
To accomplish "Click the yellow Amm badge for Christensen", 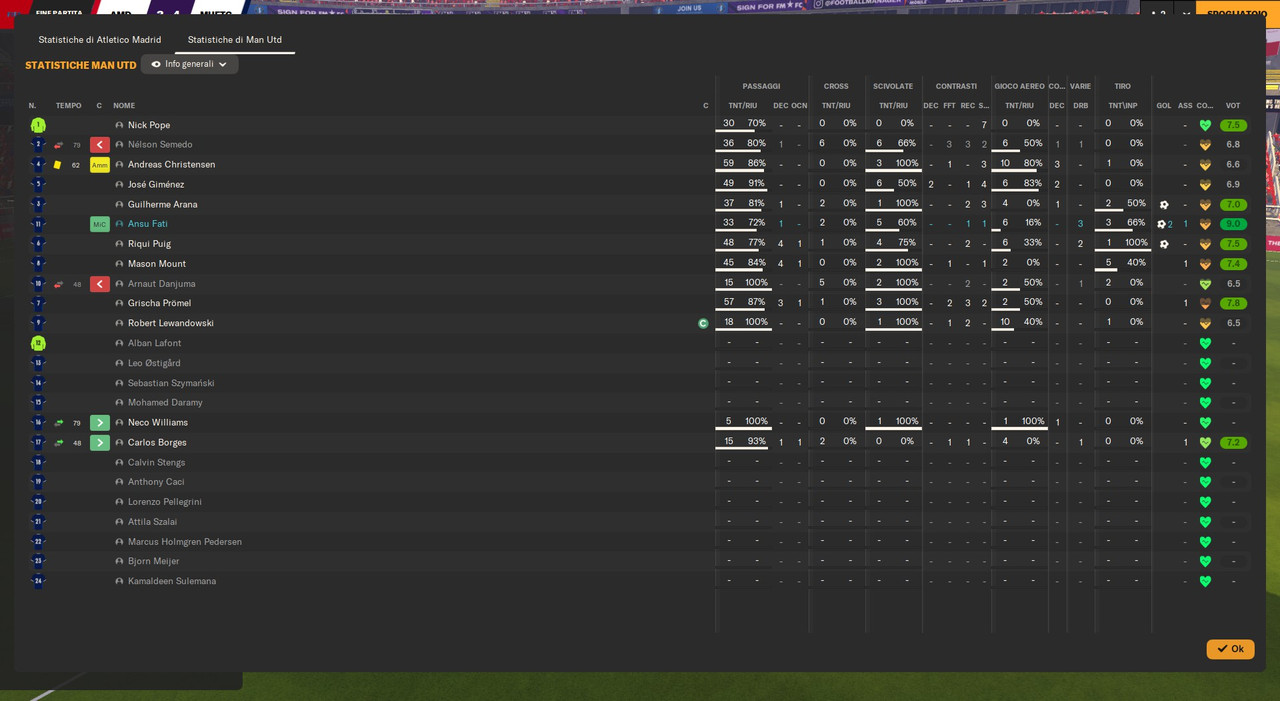I will pos(100,165).
